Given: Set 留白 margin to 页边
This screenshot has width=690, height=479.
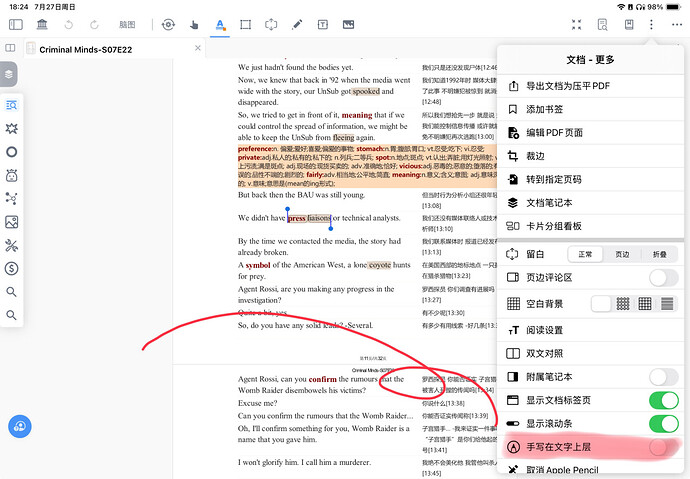Looking at the screenshot, I should point(622,254).
